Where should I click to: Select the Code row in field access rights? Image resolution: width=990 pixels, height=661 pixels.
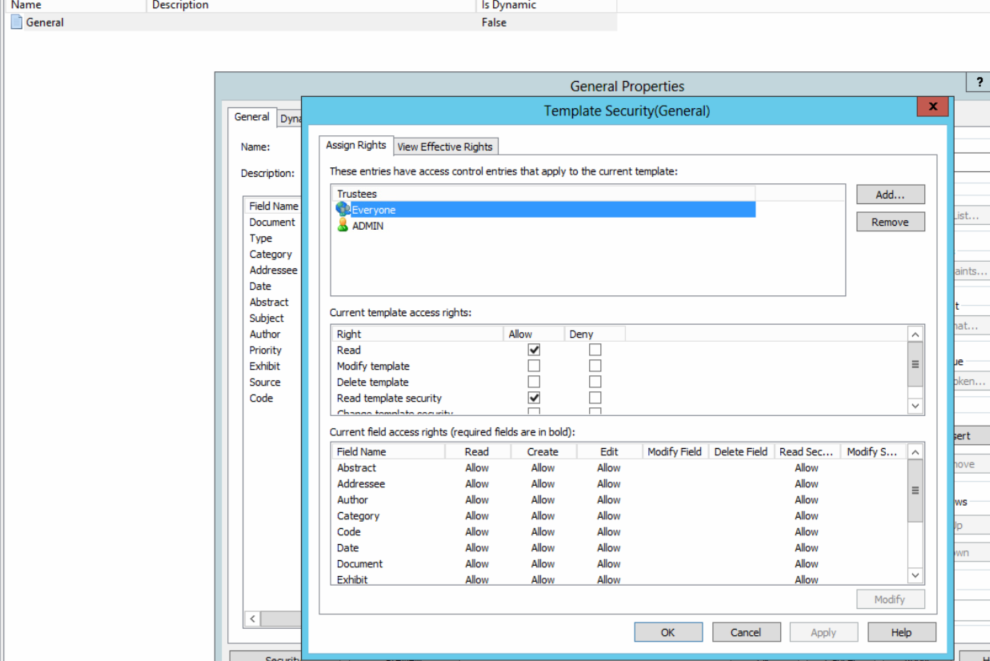pos(619,532)
